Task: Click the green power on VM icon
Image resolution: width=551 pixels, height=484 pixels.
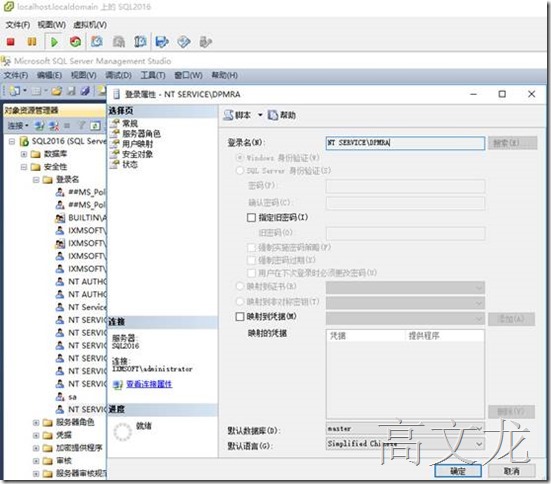Action: pyautogui.click(x=54, y=42)
